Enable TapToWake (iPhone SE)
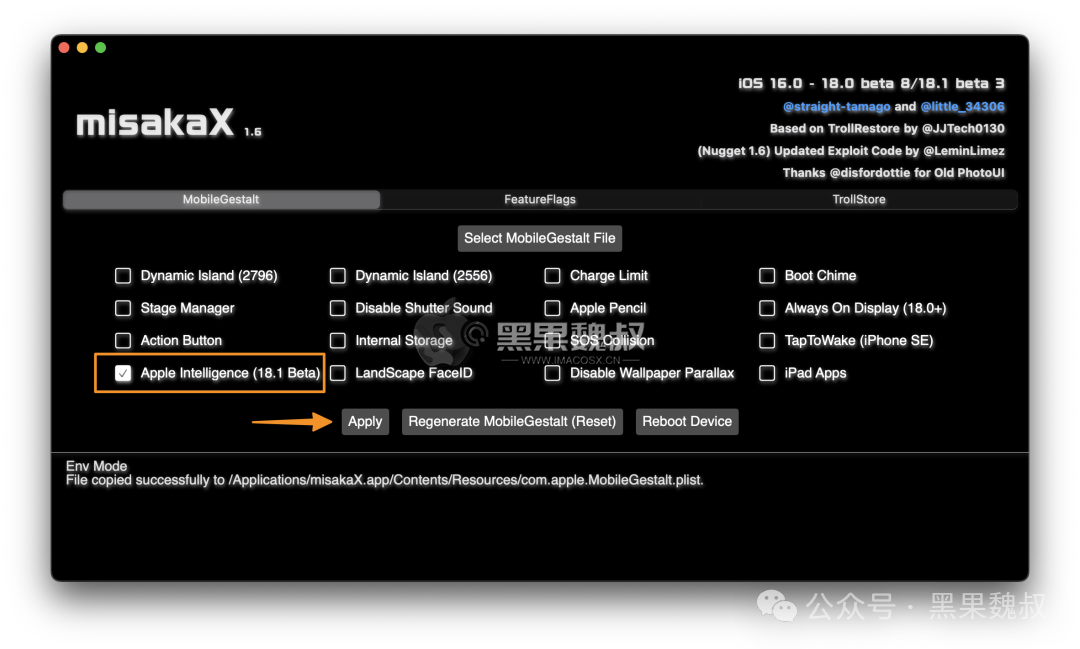 (767, 340)
